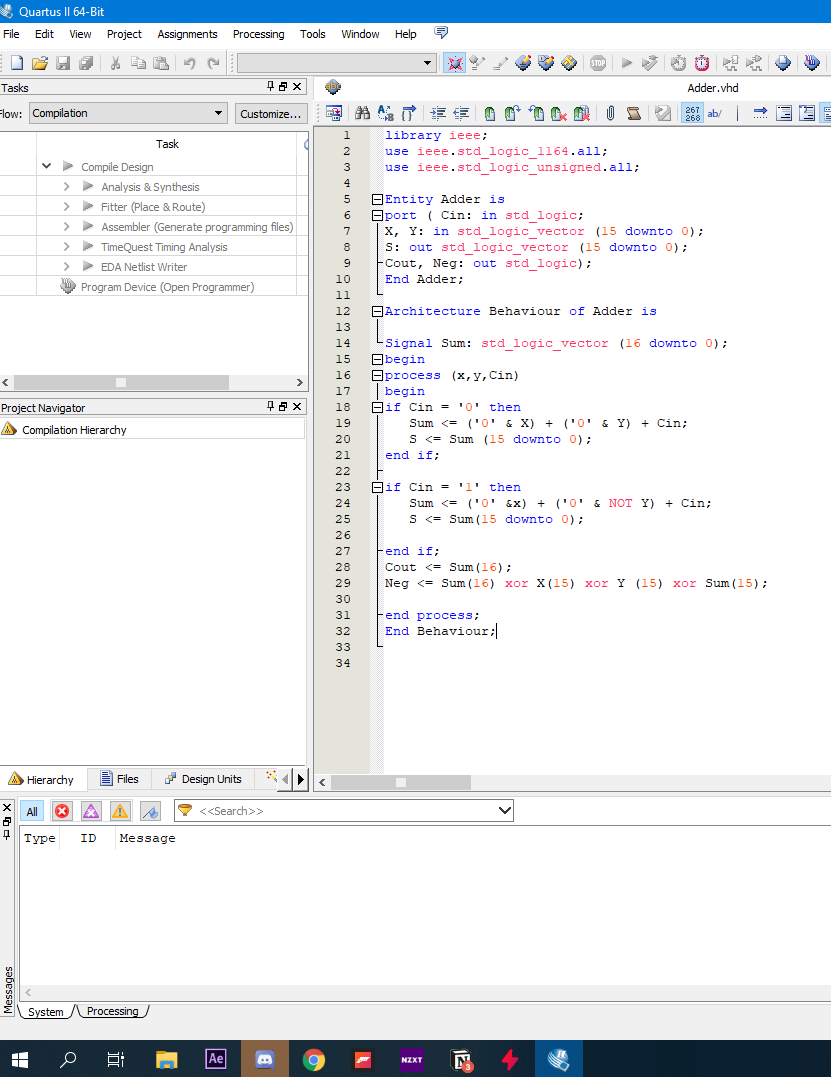Toggle the warnings filter in Messages panel
This screenshot has width=831, height=1077.
tap(117, 811)
